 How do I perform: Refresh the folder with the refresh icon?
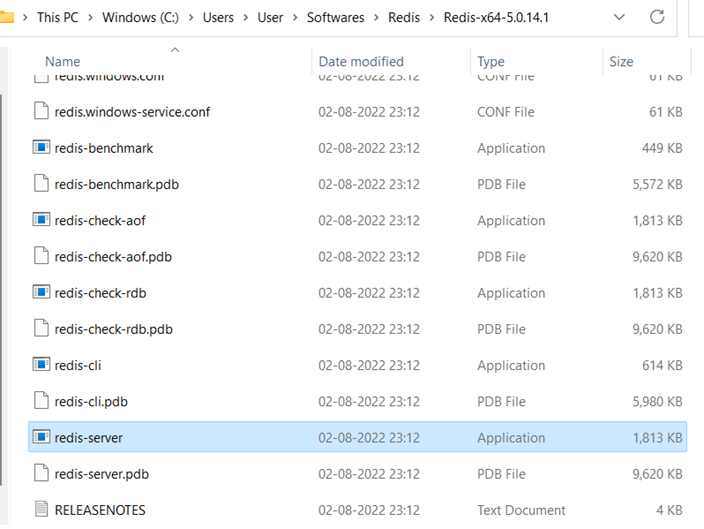657,17
